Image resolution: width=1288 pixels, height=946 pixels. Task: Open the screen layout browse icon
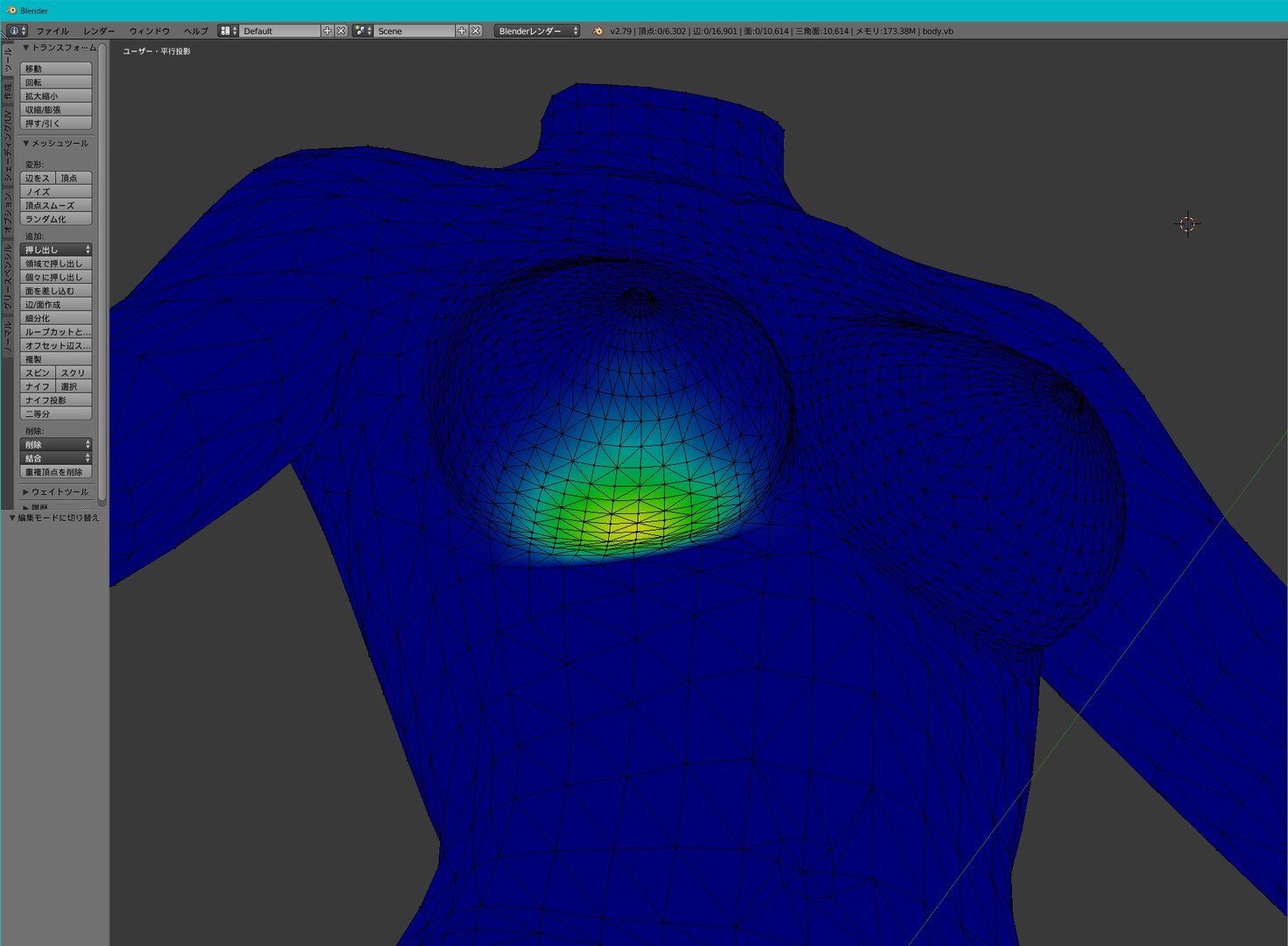click(228, 31)
